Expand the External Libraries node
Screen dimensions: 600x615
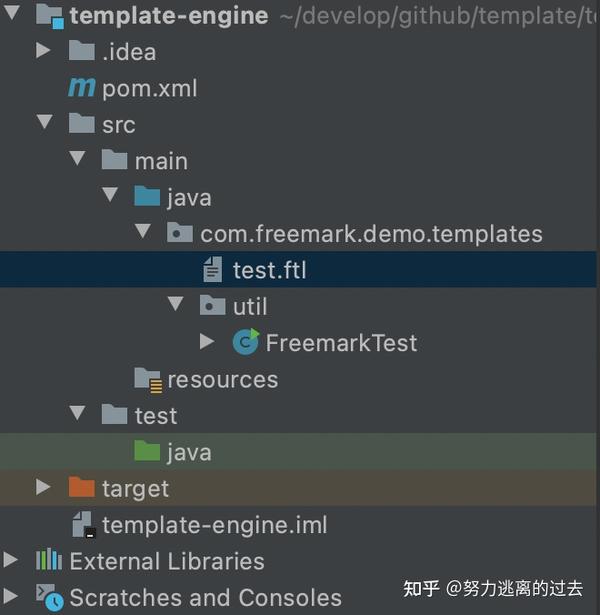click(11, 560)
